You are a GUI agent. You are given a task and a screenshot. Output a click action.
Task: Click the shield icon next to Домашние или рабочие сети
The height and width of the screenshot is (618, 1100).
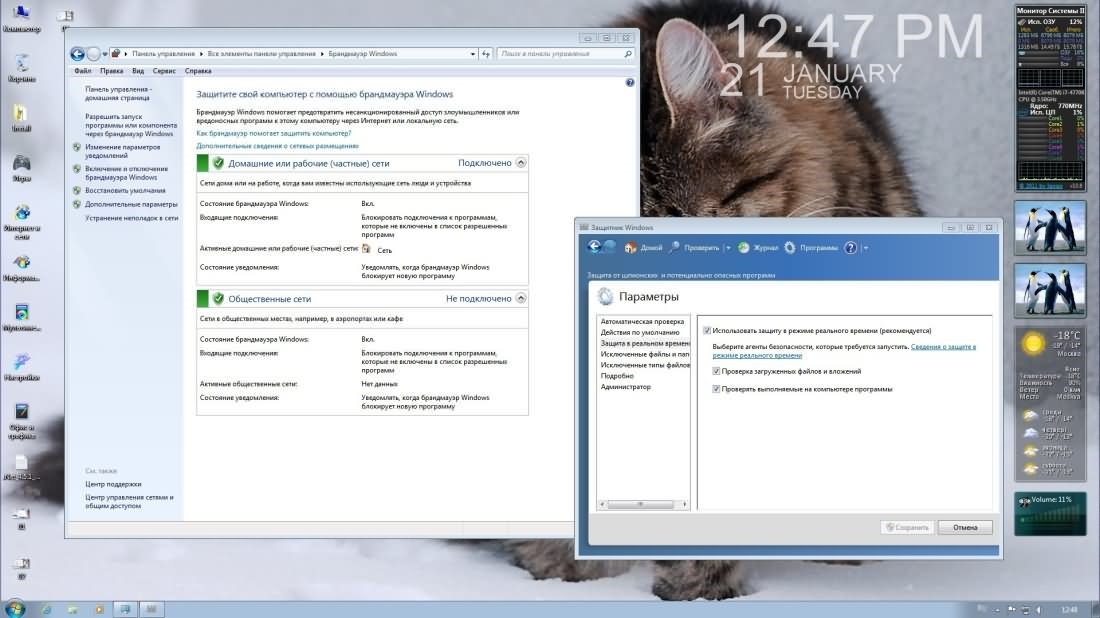pyautogui.click(x=218, y=163)
